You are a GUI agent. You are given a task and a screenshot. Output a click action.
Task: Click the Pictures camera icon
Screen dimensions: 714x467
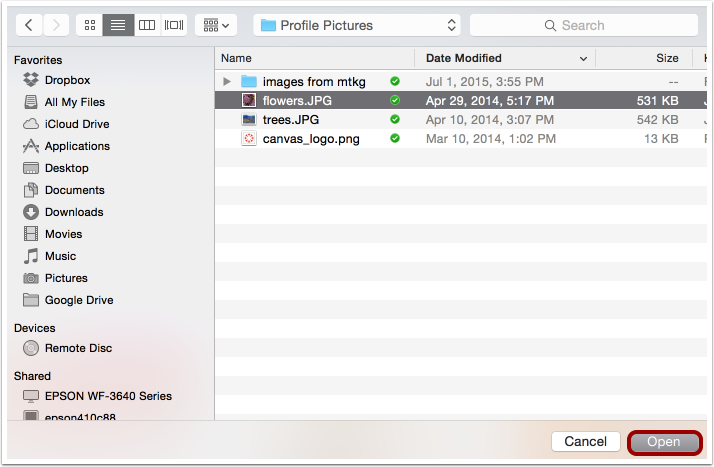coord(31,278)
